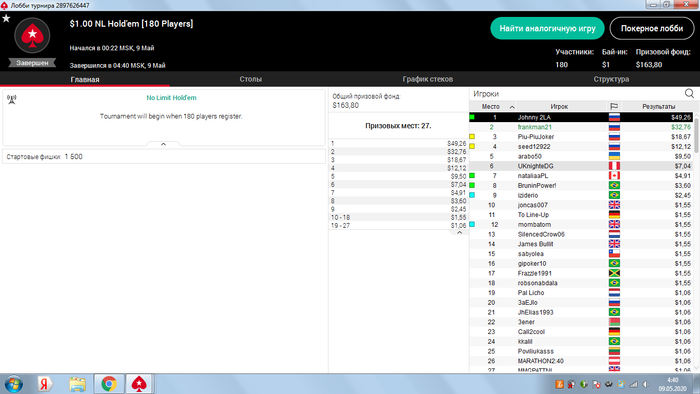700x394 pixels.
Task: Click first place payout $49,26 in prize list
Action: pyautogui.click(x=457, y=144)
